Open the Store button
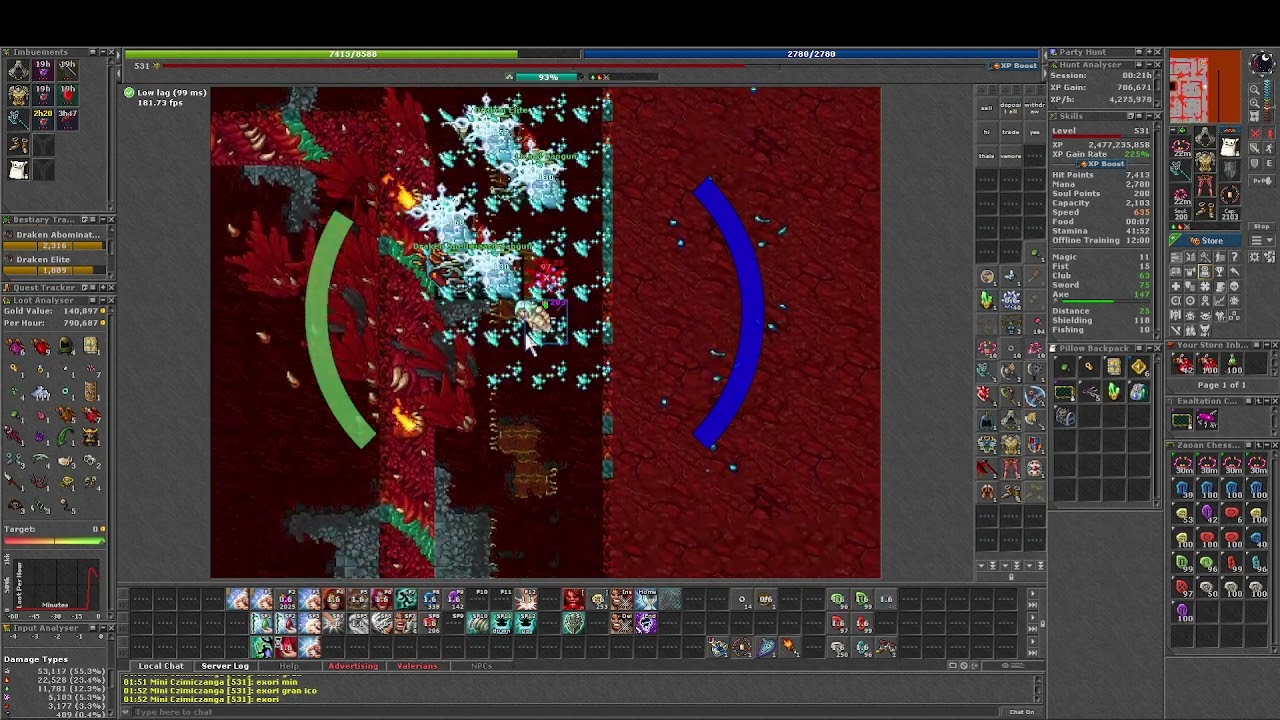Image resolution: width=1280 pixels, height=720 pixels. (x=1206, y=240)
